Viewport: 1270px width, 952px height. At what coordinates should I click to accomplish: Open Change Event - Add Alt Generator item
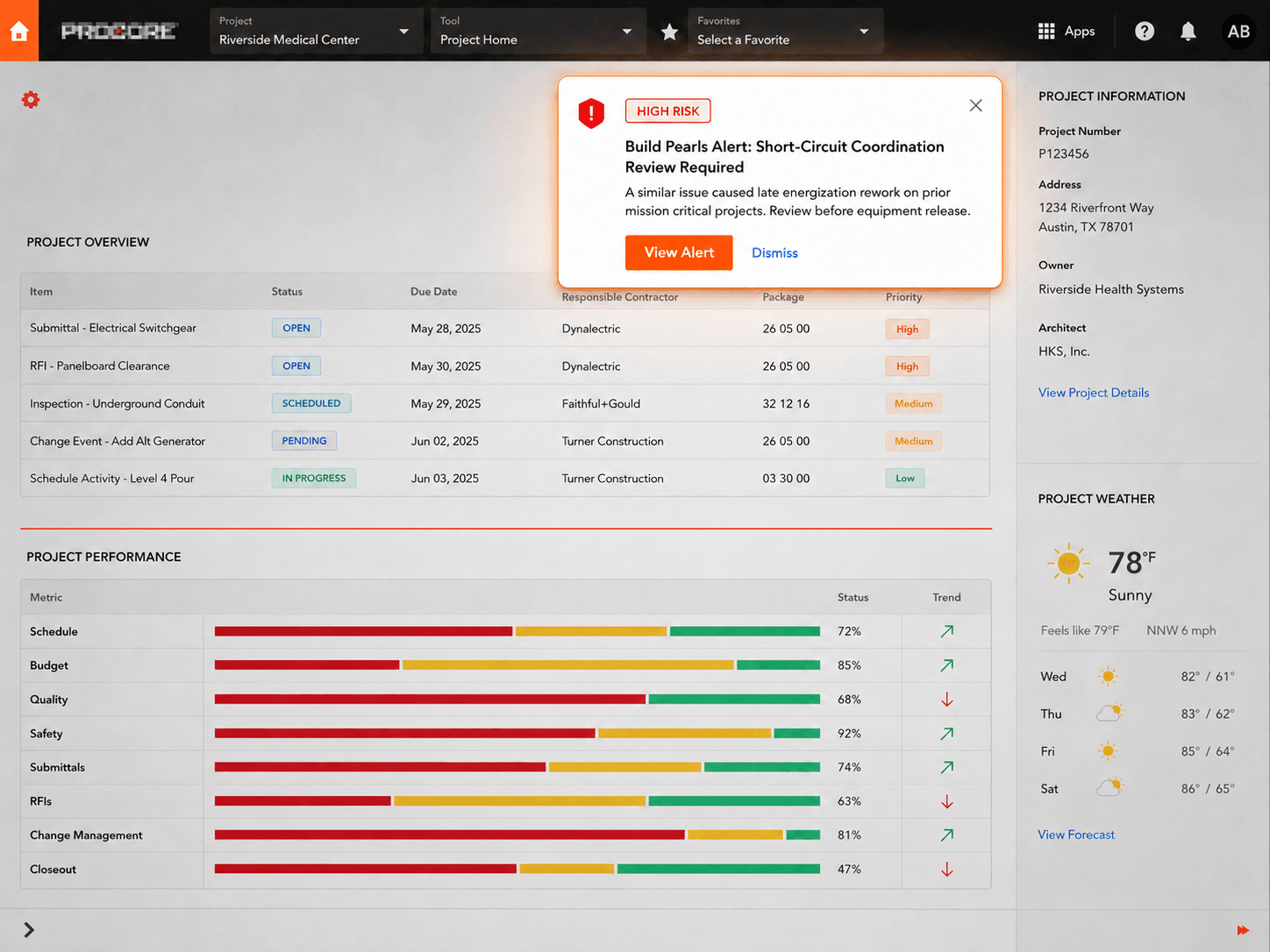point(118,441)
